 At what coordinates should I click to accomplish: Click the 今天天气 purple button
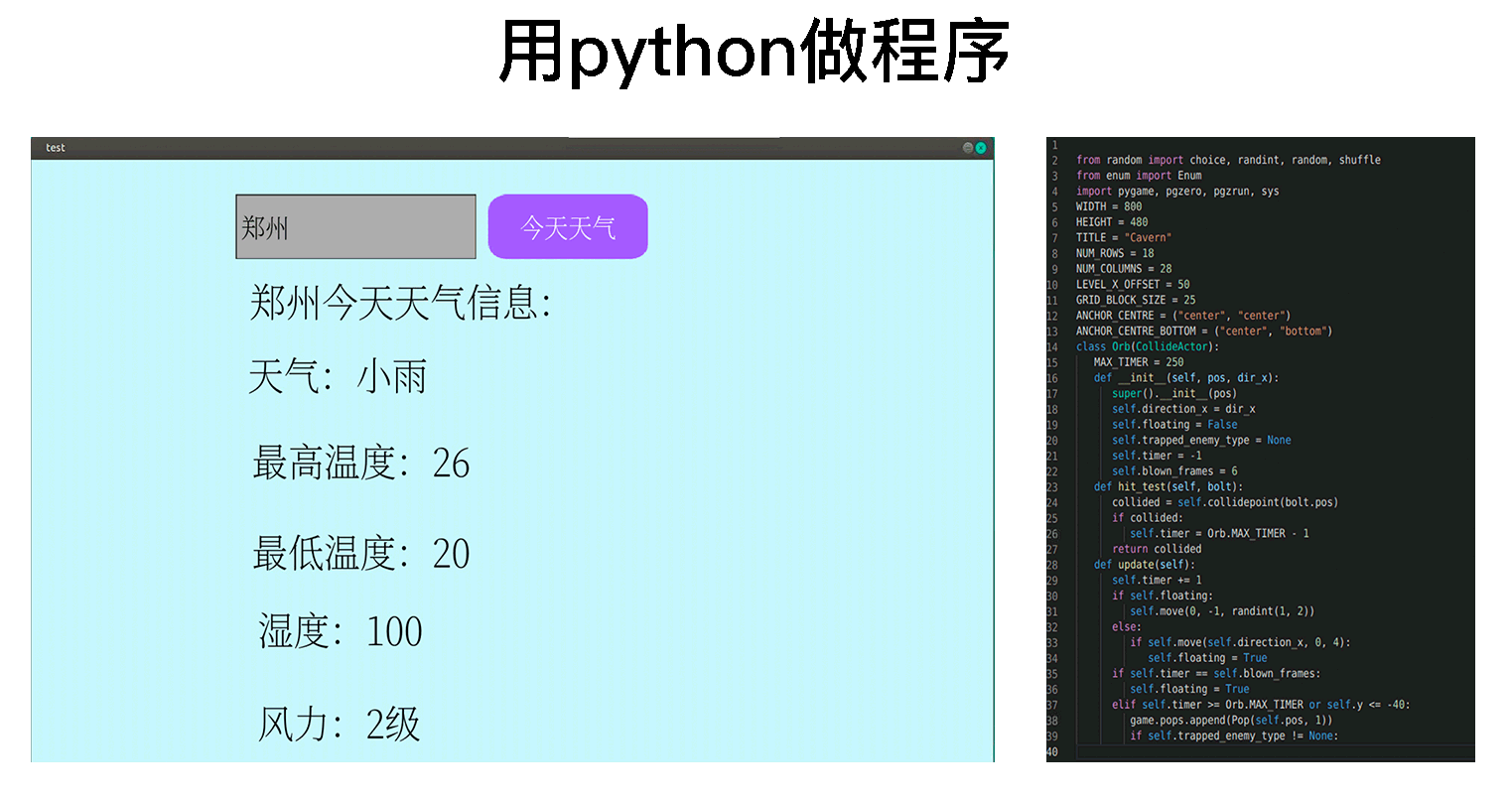[x=568, y=227]
